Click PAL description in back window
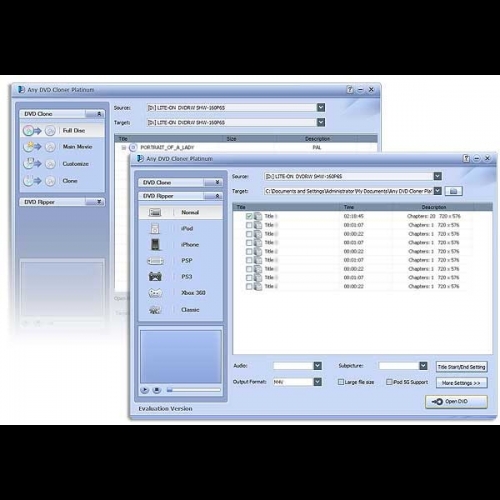Screen dimensions: 500x500 click(x=317, y=147)
